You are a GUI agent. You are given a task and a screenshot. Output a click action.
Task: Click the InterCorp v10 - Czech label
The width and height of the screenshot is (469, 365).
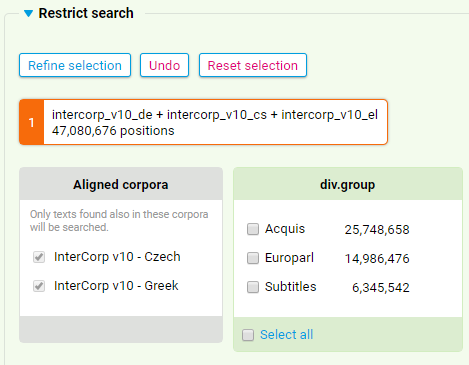[117, 257]
